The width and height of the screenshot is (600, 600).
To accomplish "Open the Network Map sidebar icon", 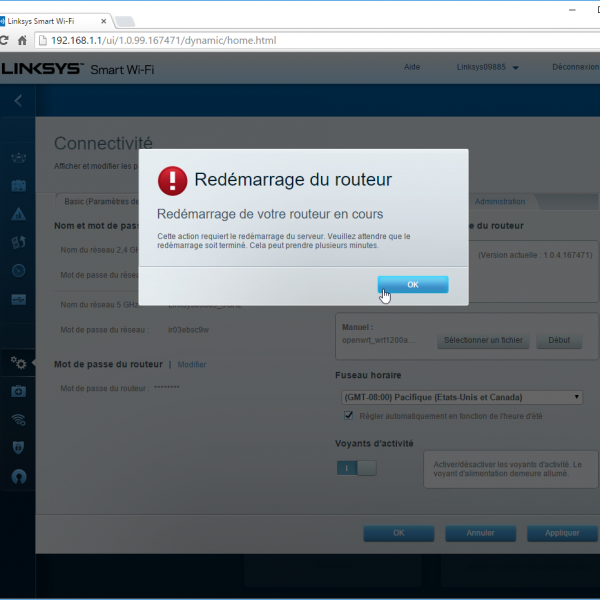I will tap(18, 158).
